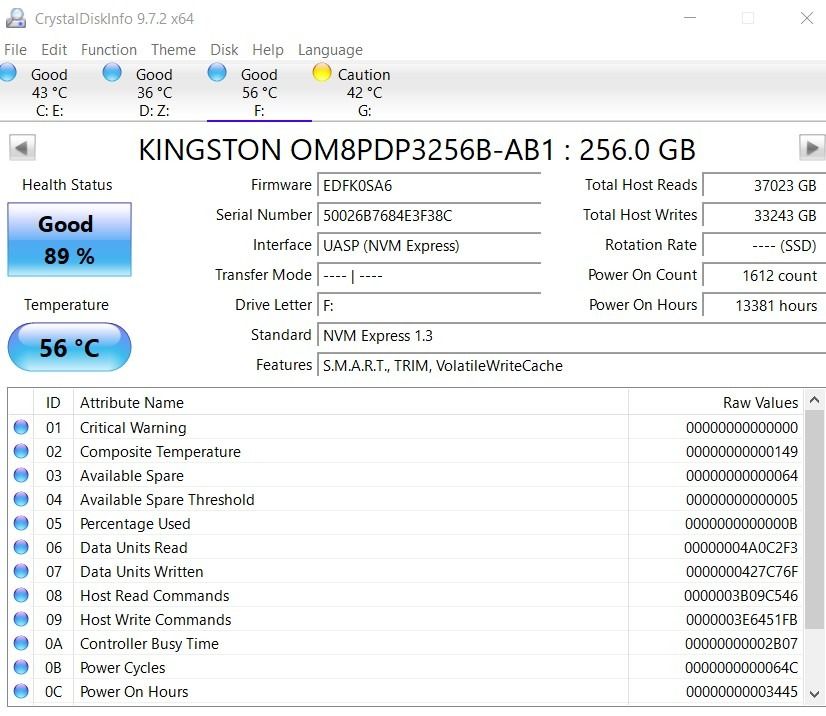Image resolution: width=826 pixels, height=716 pixels.
Task: Click status dot of Data Units Read row
Action: tap(21, 547)
